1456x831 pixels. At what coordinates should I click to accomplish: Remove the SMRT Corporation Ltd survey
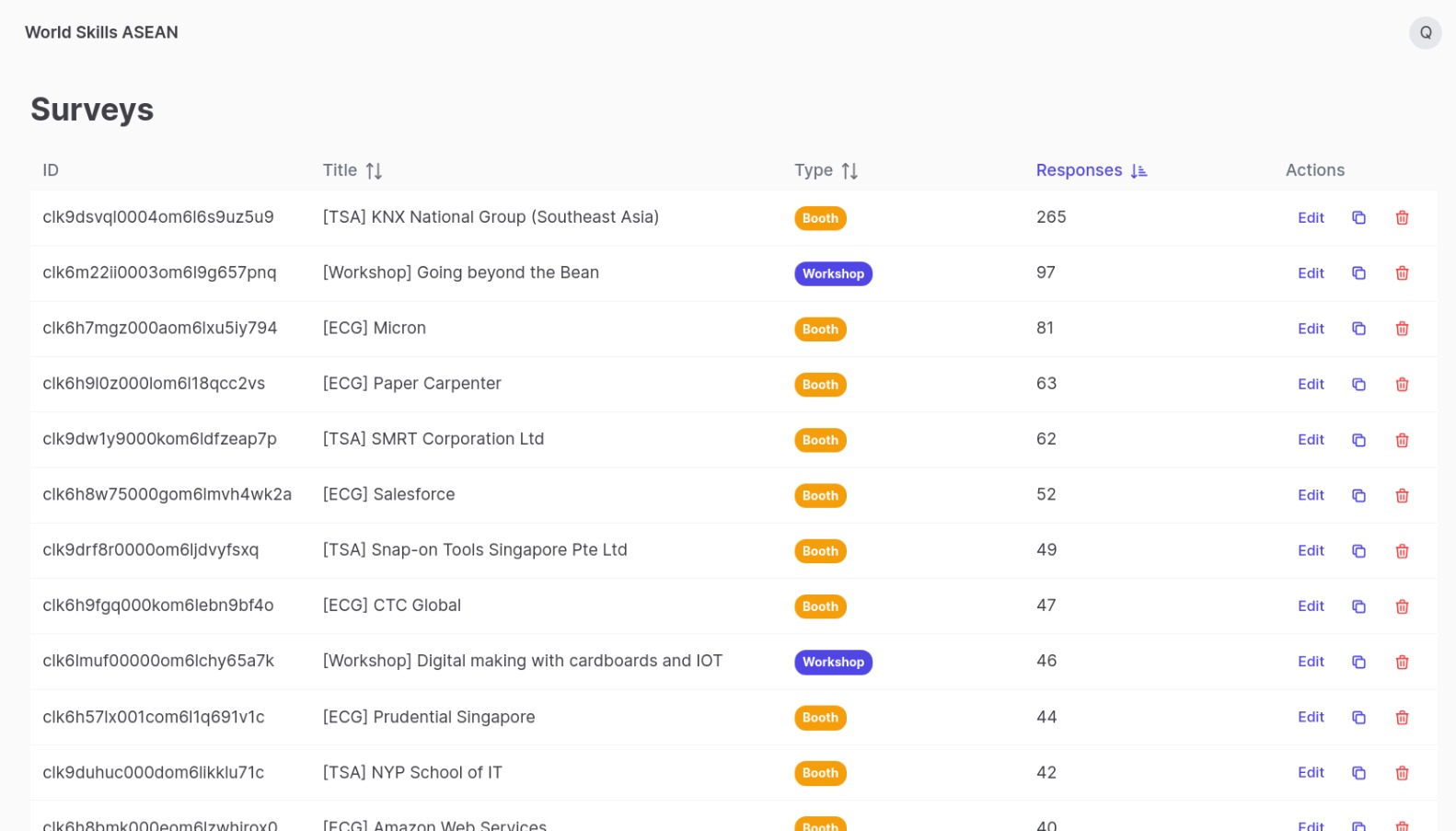[1402, 440]
